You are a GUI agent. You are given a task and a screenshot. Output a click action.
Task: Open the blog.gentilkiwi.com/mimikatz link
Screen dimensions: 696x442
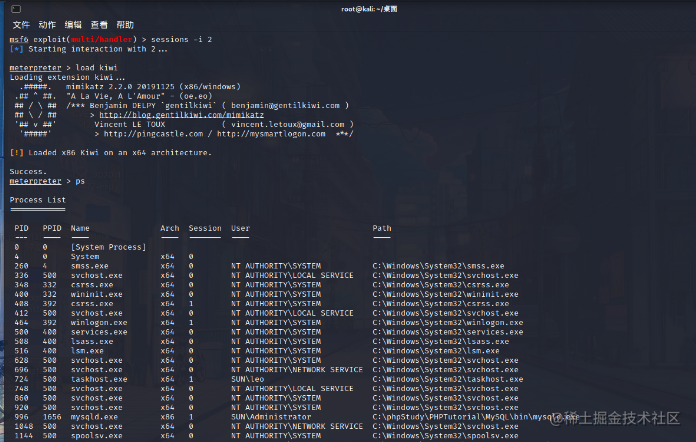coord(181,115)
